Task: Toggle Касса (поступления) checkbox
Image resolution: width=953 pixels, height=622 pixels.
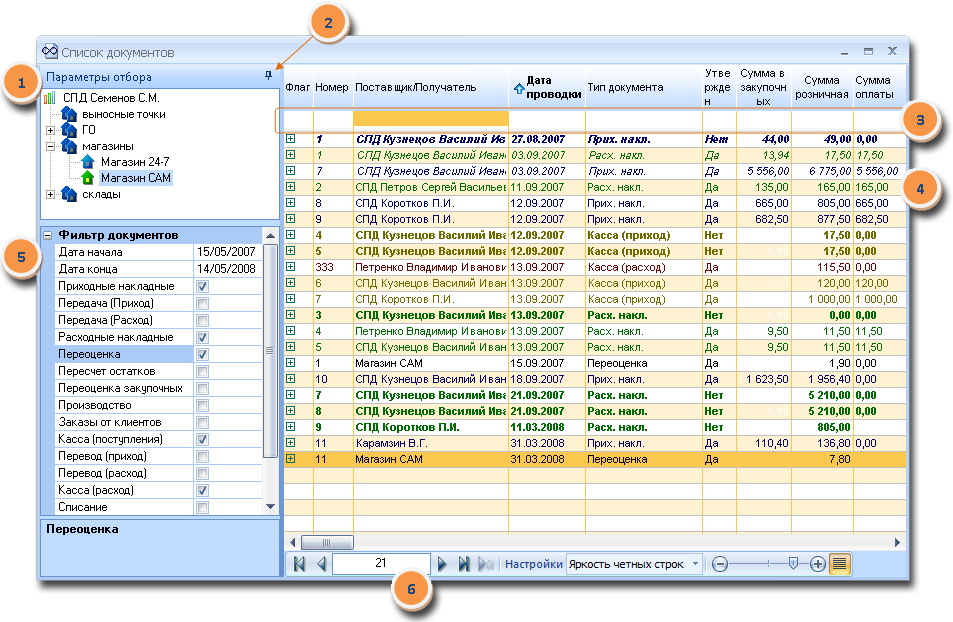Action: point(202,439)
